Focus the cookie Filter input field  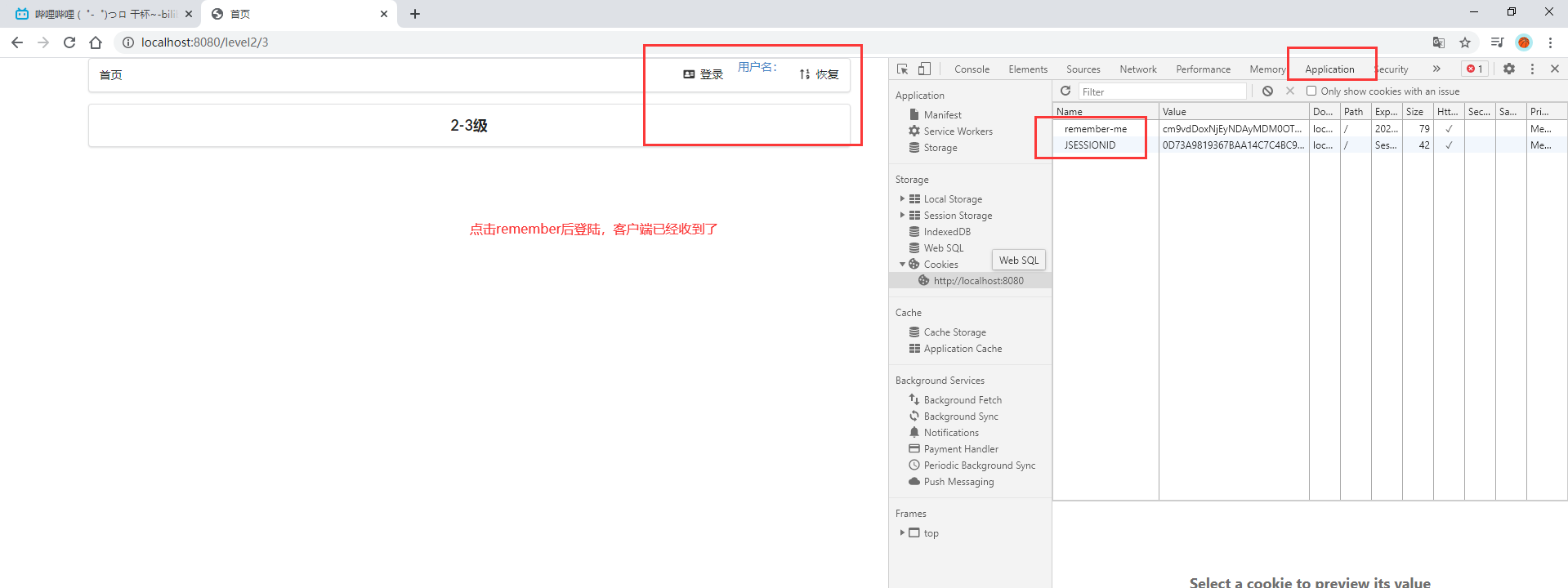coord(1163,91)
